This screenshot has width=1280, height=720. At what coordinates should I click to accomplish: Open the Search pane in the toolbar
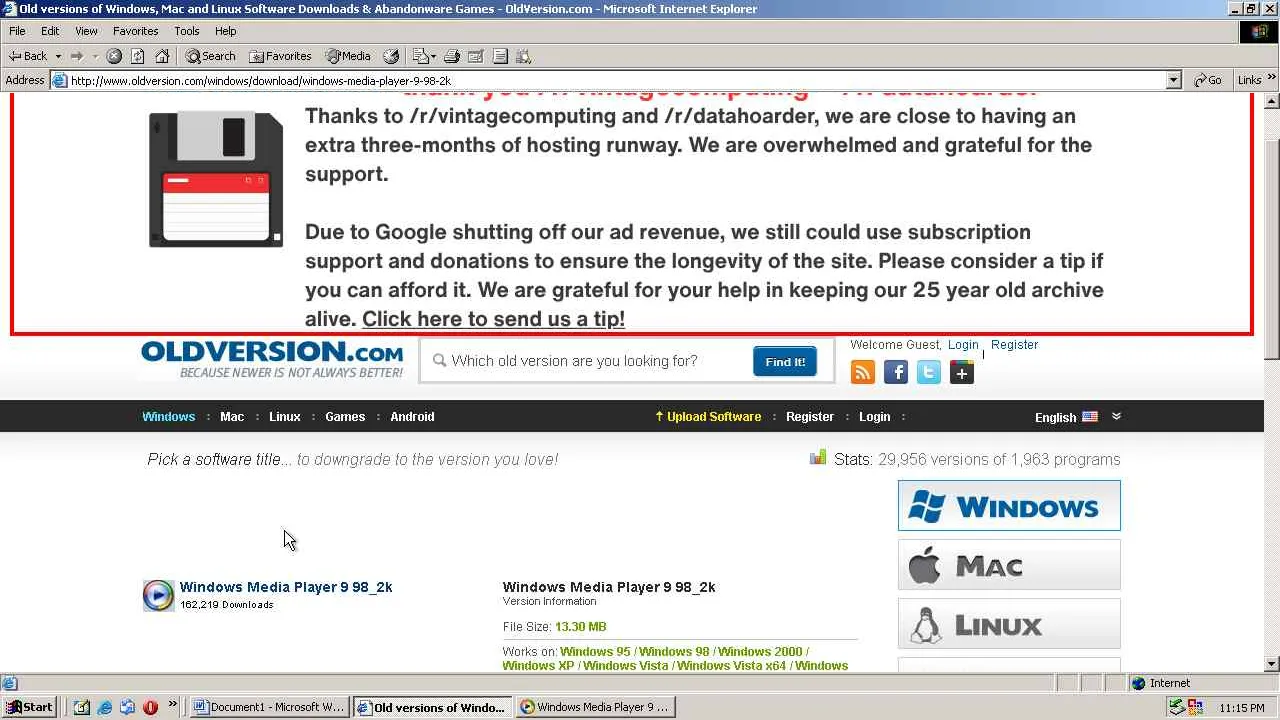[x=211, y=56]
